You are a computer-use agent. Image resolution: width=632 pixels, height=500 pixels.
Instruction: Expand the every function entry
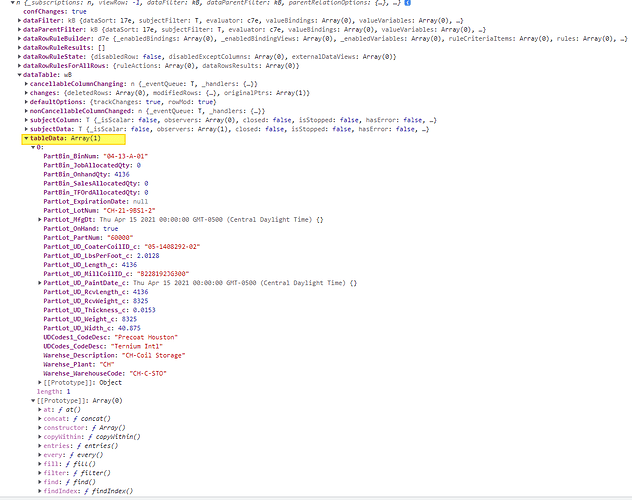point(40,455)
